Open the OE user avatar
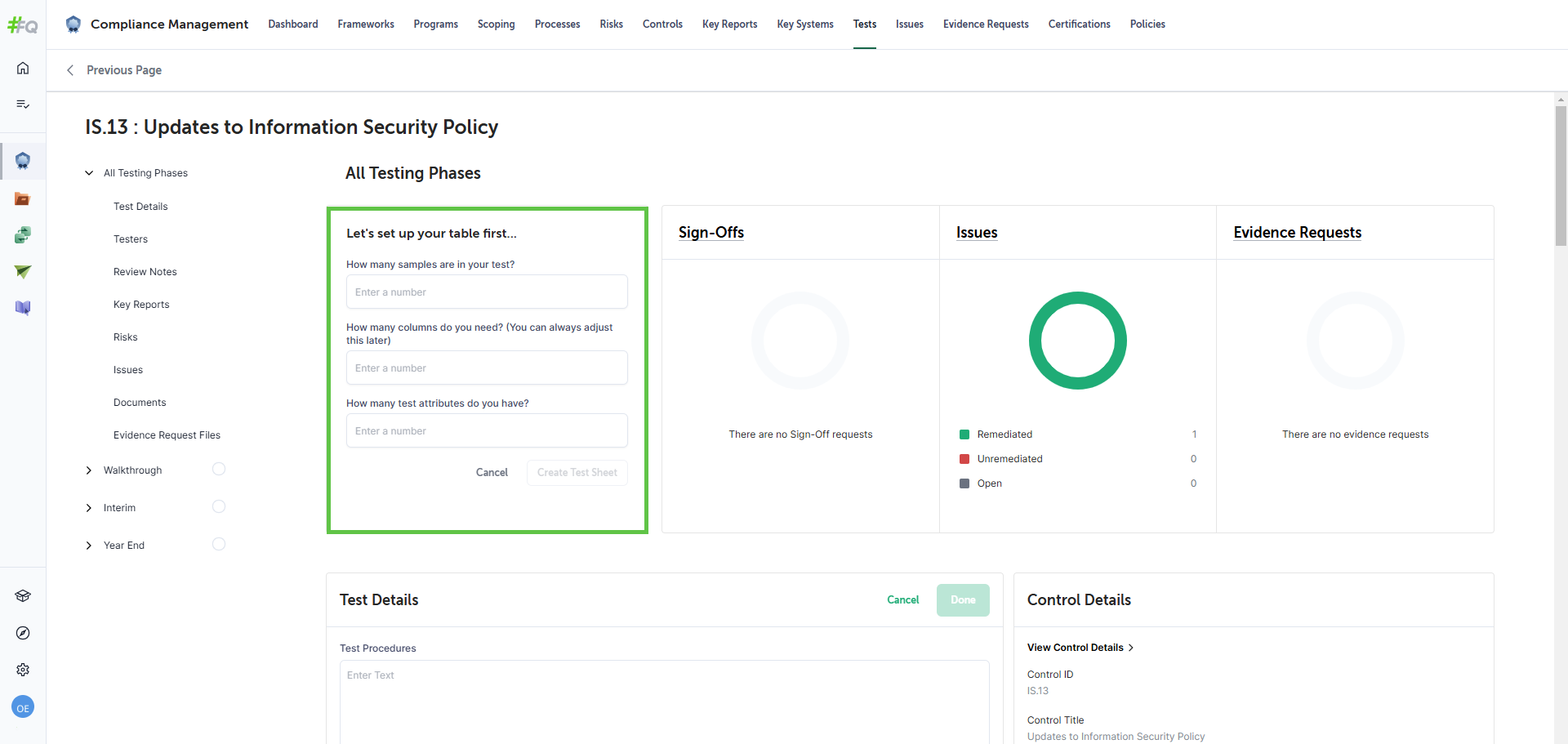The height and width of the screenshot is (744, 1568). coord(23,707)
